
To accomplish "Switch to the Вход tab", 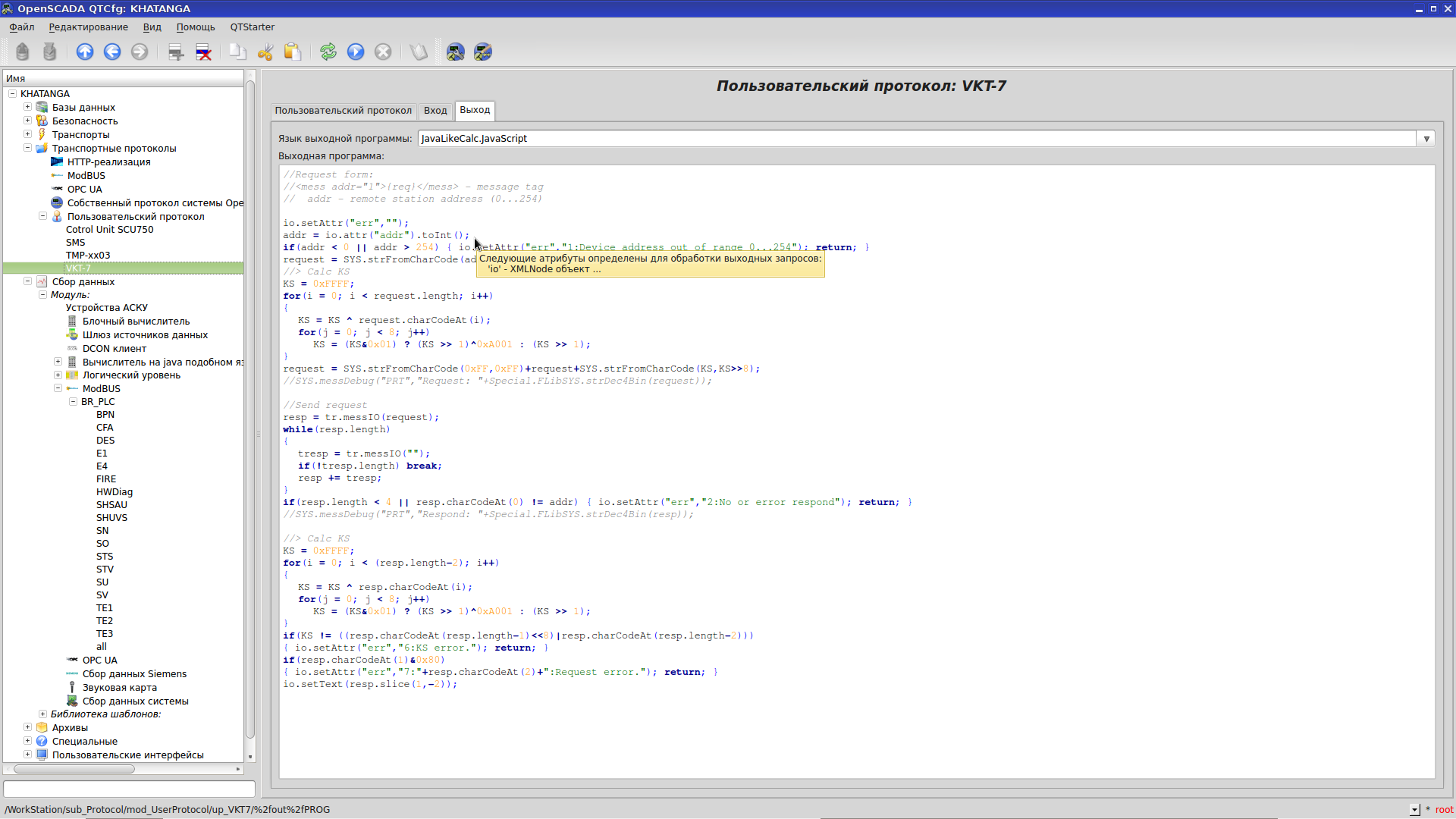I will (435, 111).
